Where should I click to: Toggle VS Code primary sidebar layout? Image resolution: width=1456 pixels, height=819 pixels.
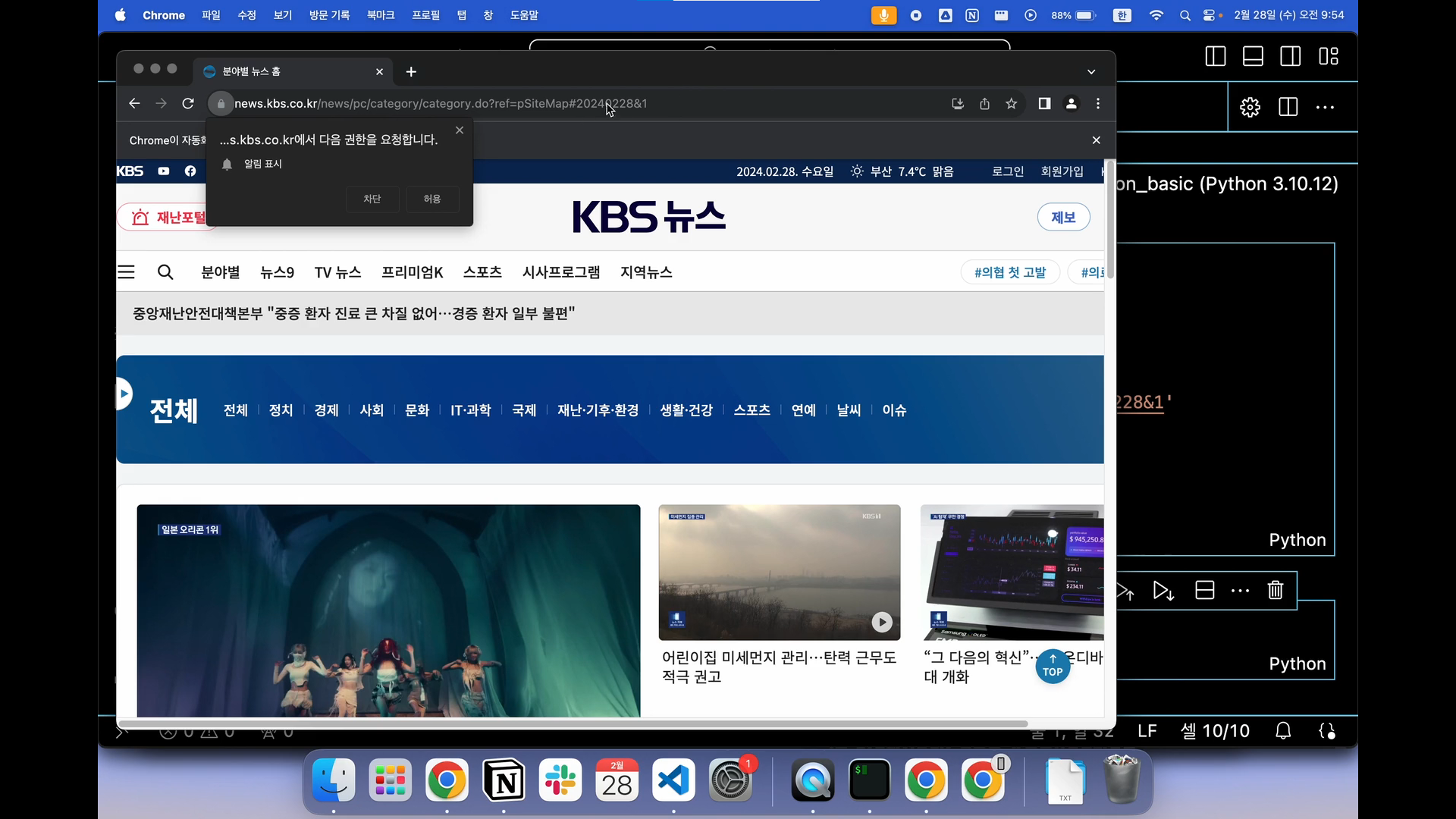click(x=1216, y=56)
